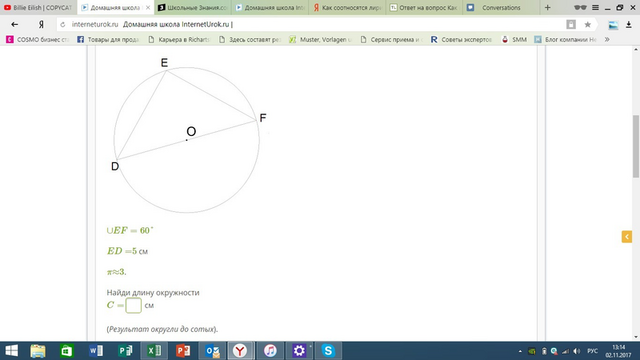Open the Excel taskbar icon
The image size is (640, 360).
(154, 351)
